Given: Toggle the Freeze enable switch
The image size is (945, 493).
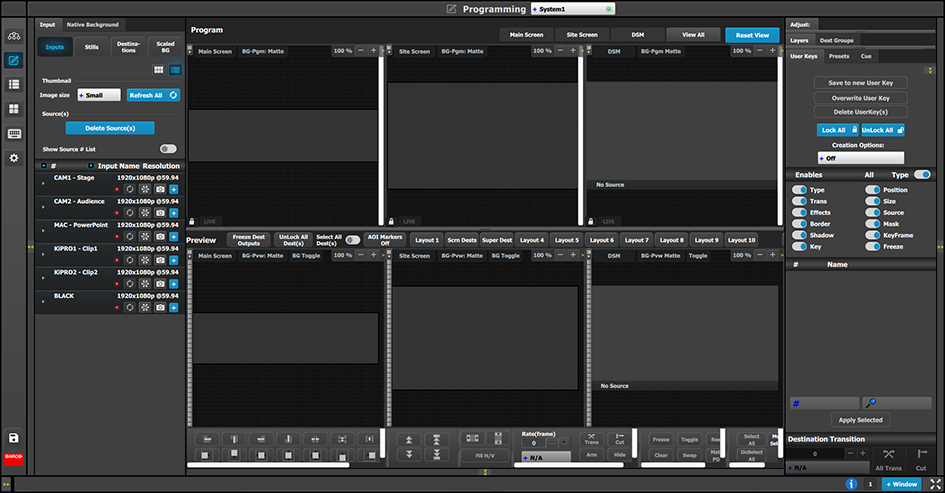Looking at the screenshot, I should pyautogui.click(x=873, y=246).
